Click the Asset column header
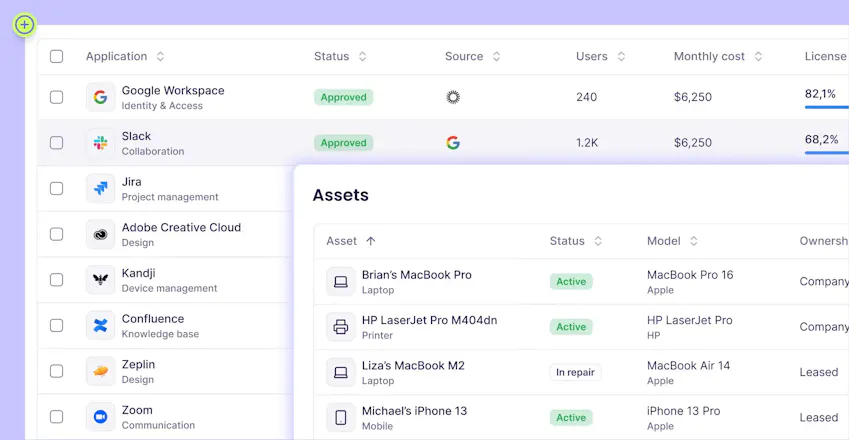Screen dimensions: 849x440 pyautogui.click(x=342, y=241)
